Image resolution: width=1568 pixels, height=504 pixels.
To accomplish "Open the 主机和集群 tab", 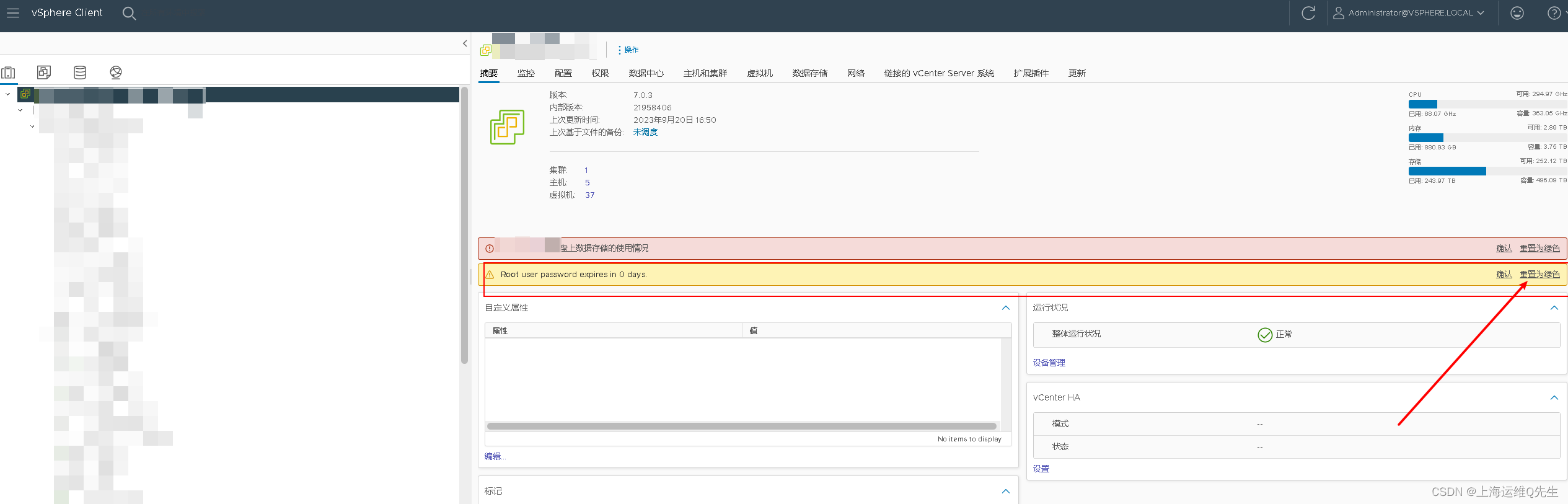I will point(705,73).
